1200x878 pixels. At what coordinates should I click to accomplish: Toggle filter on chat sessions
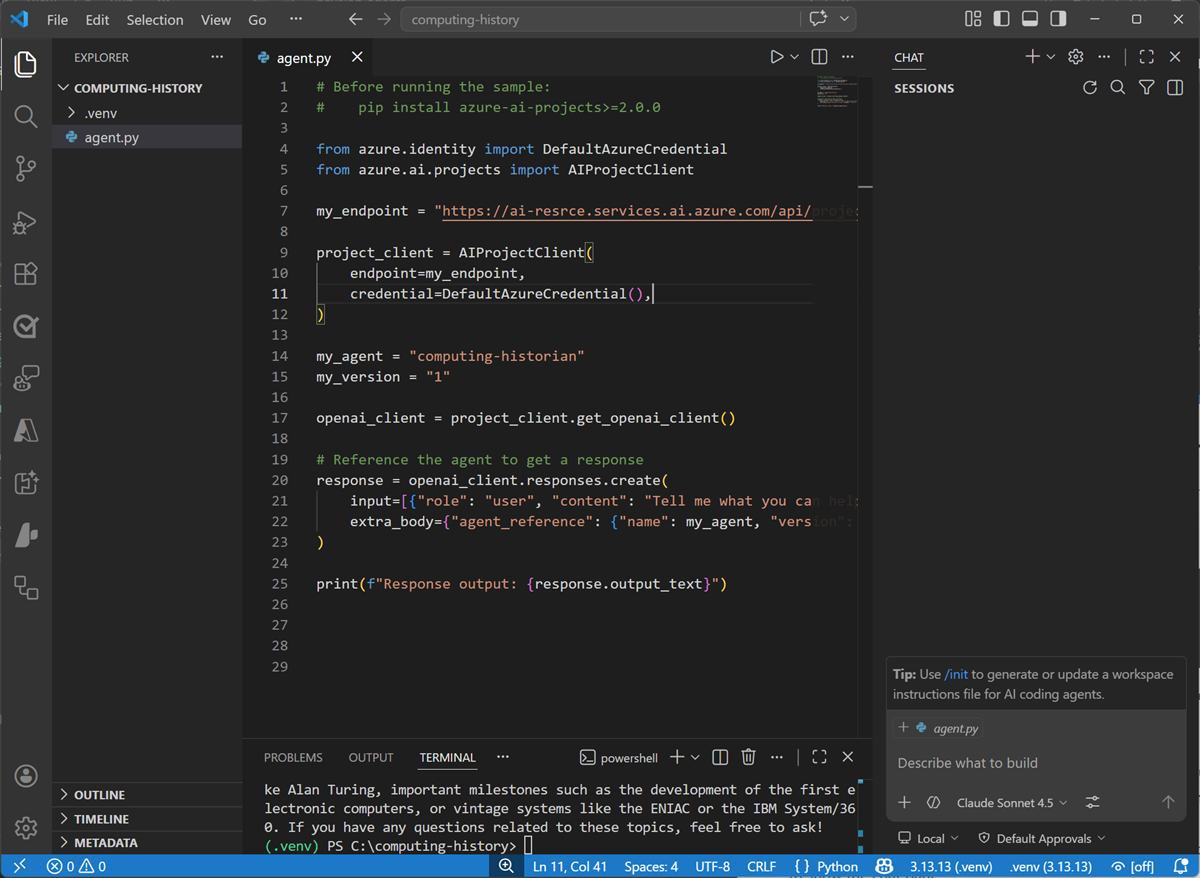tap(1146, 88)
